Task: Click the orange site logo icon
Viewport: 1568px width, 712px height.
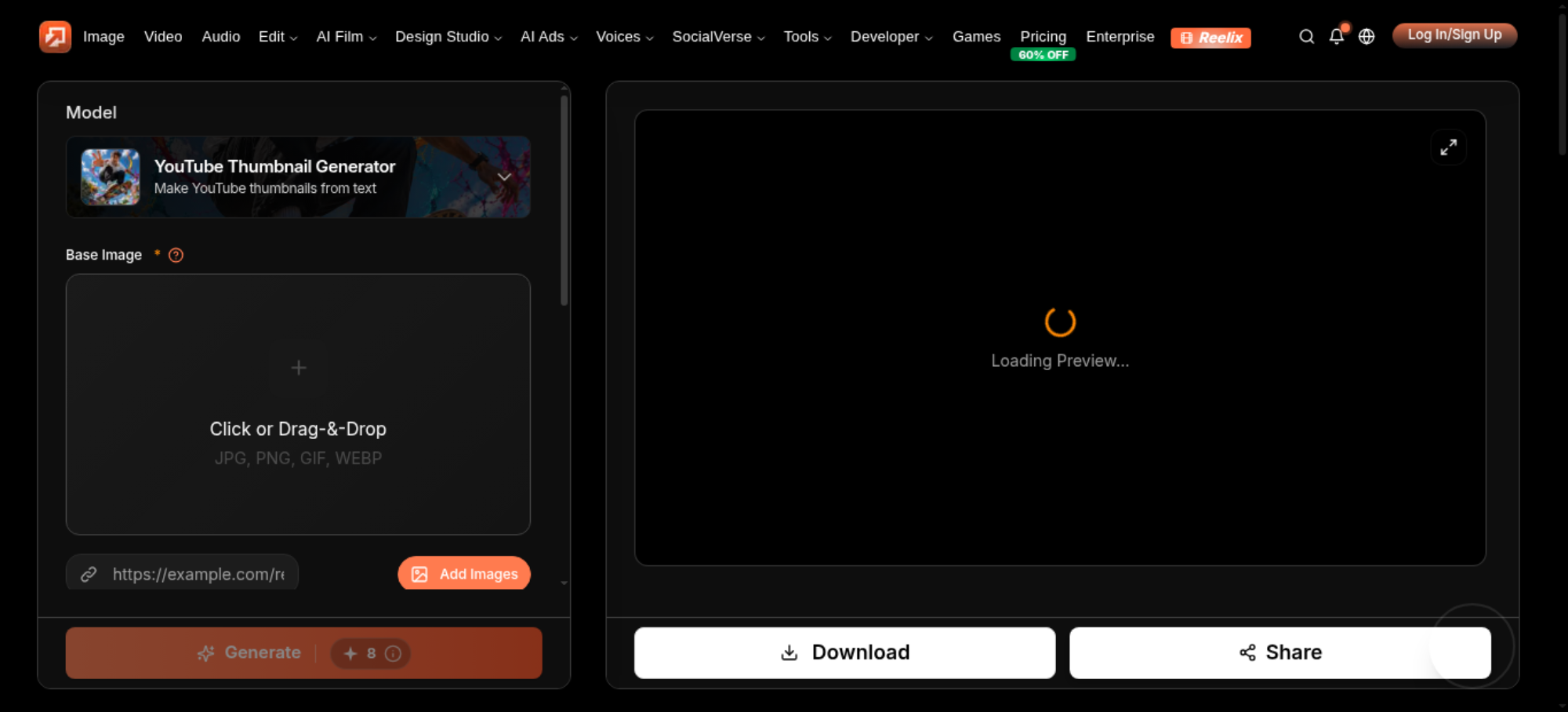Action: (55, 37)
